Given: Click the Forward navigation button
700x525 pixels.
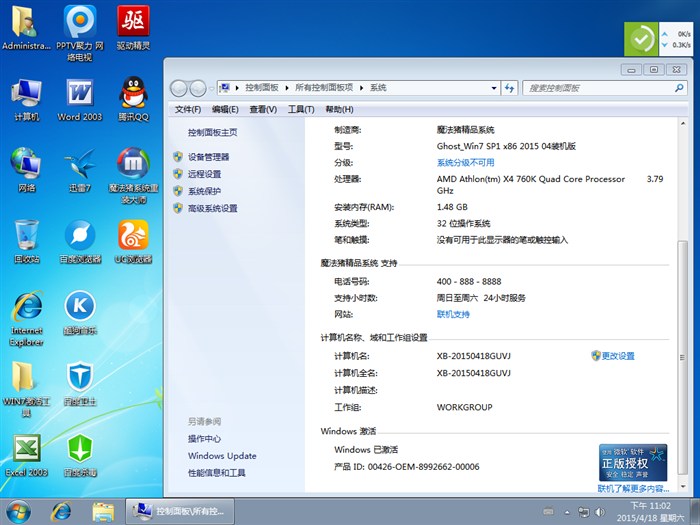Looking at the screenshot, I should click(x=198, y=88).
